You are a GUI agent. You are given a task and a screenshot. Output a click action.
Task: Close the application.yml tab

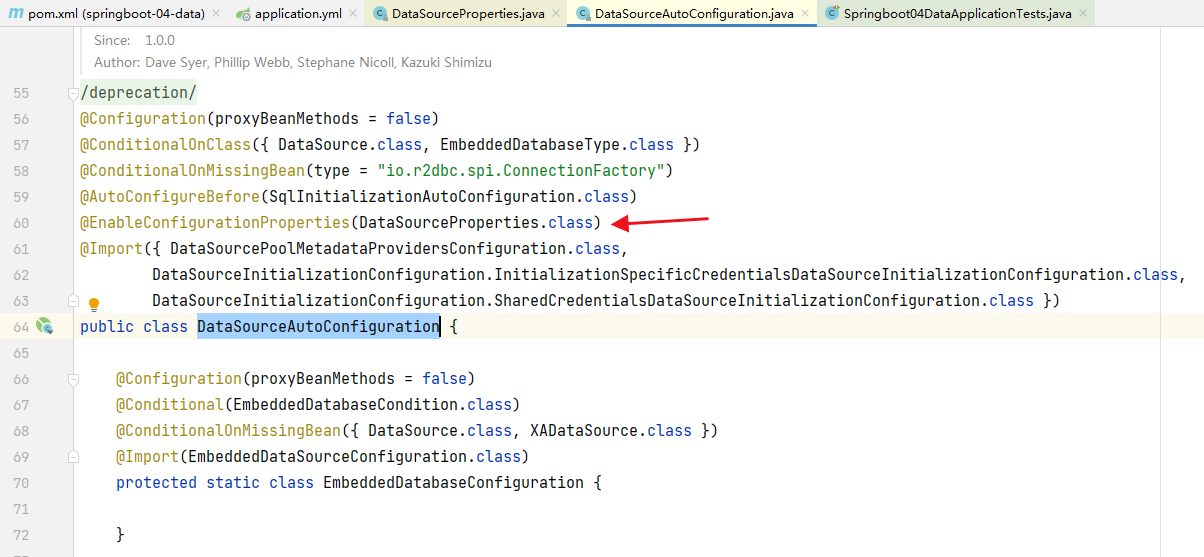pyautogui.click(x=352, y=14)
